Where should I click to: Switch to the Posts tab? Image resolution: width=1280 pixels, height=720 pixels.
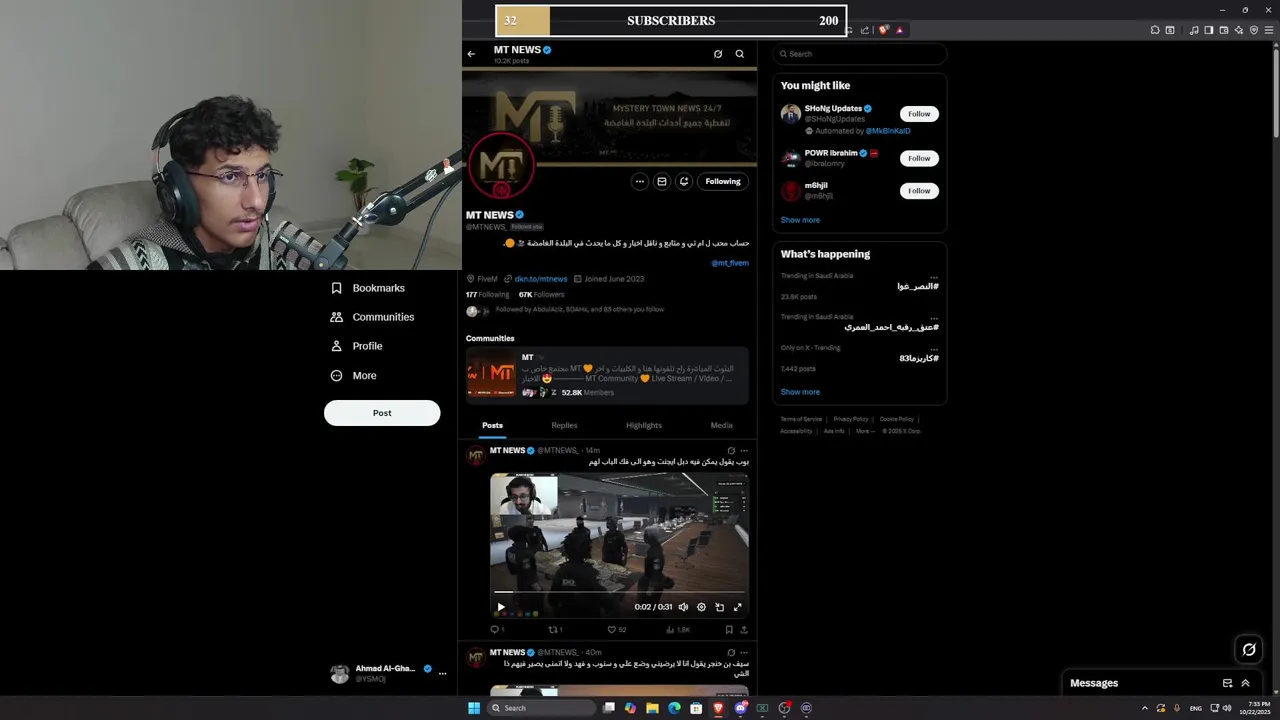pyautogui.click(x=492, y=425)
